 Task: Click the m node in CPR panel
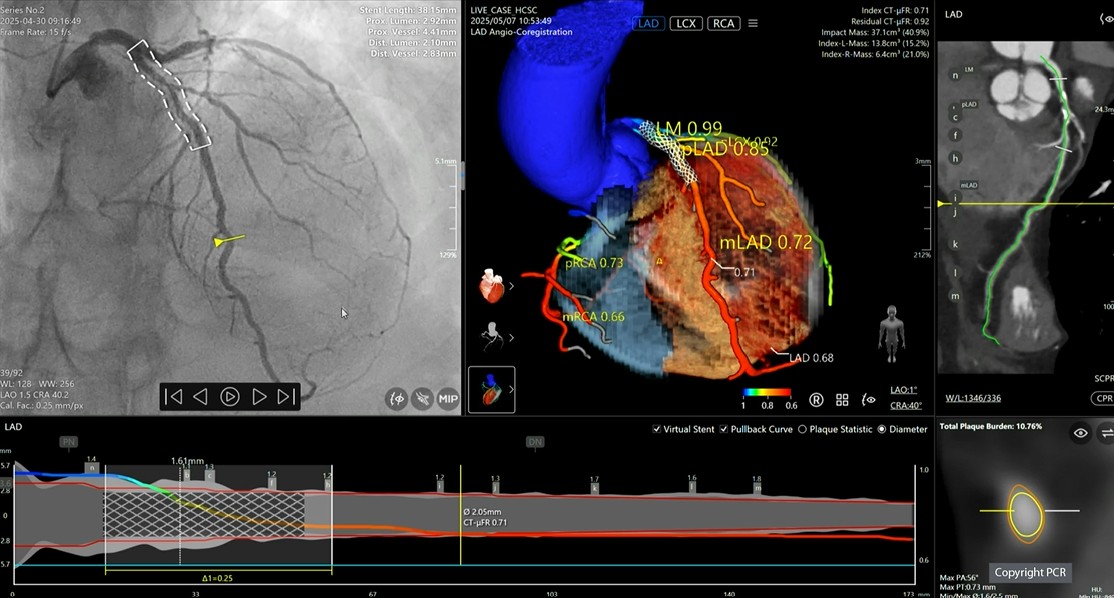tap(955, 296)
